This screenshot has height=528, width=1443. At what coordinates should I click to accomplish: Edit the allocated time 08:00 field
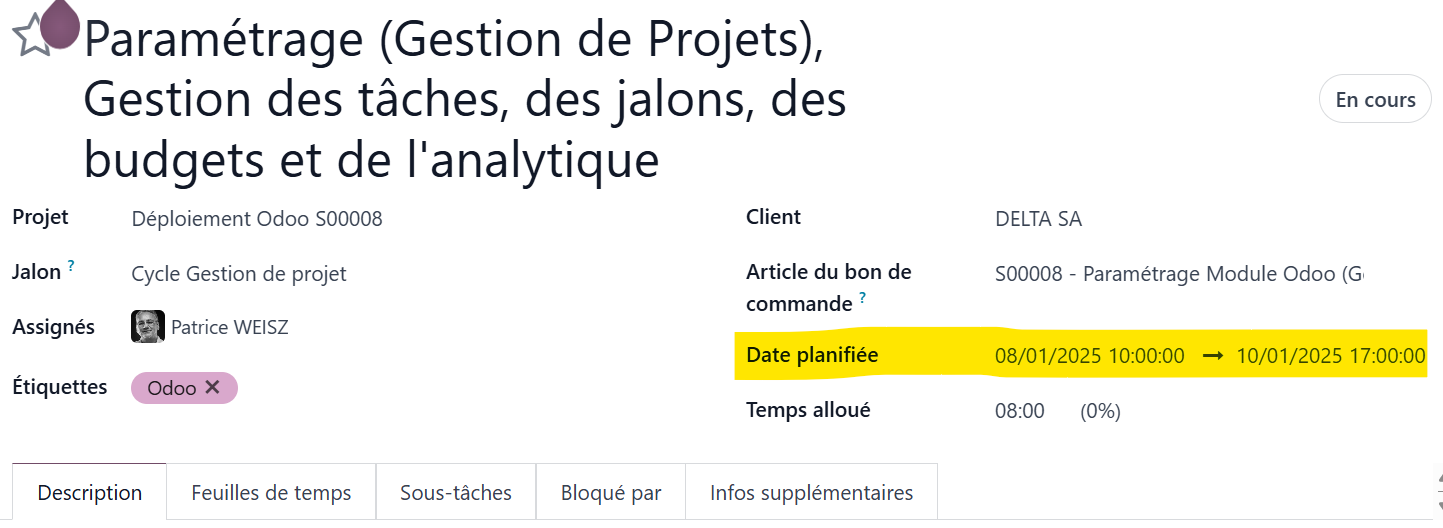click(x=1020, y=410)
